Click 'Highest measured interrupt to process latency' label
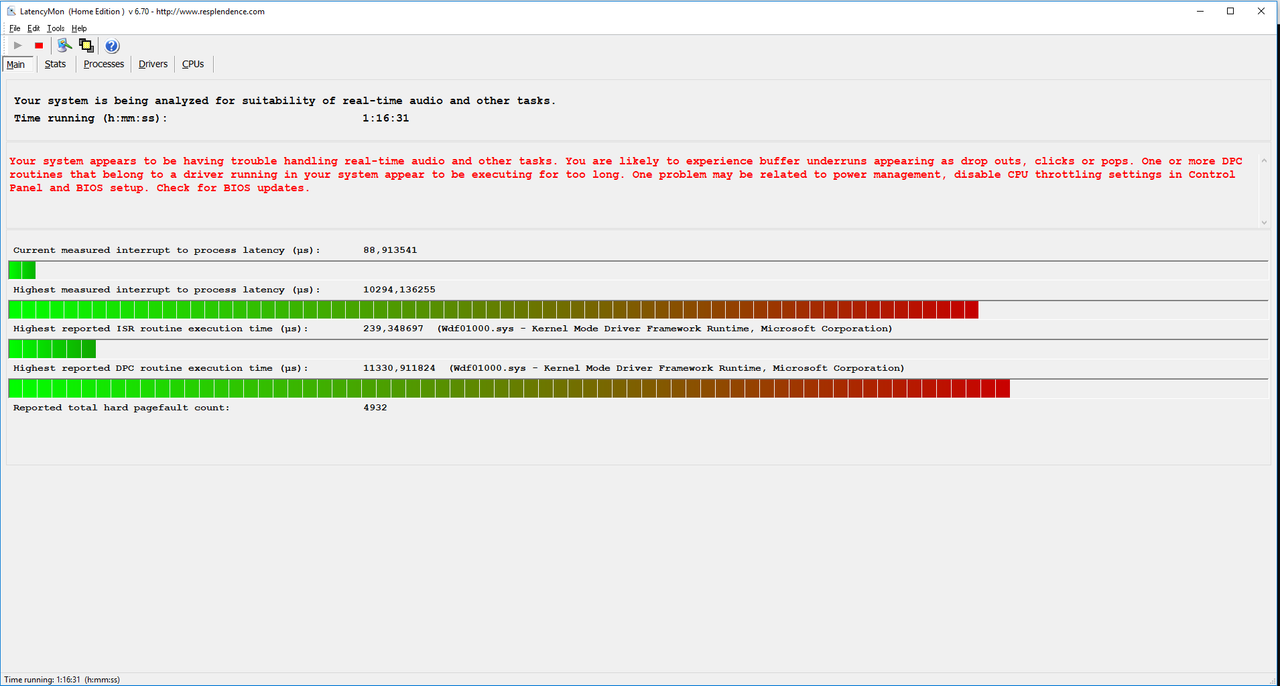Image resolution: width=1280 pixels, height=686 pixels. [167, 289]
